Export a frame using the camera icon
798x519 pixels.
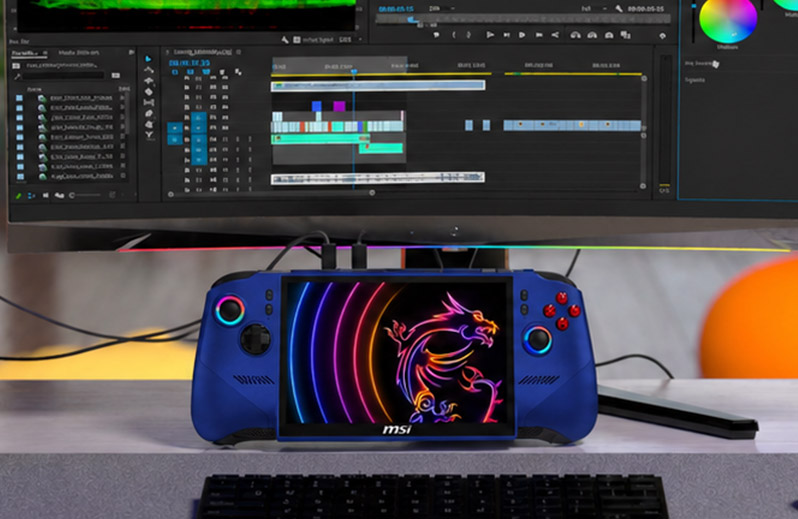[609, 35]
